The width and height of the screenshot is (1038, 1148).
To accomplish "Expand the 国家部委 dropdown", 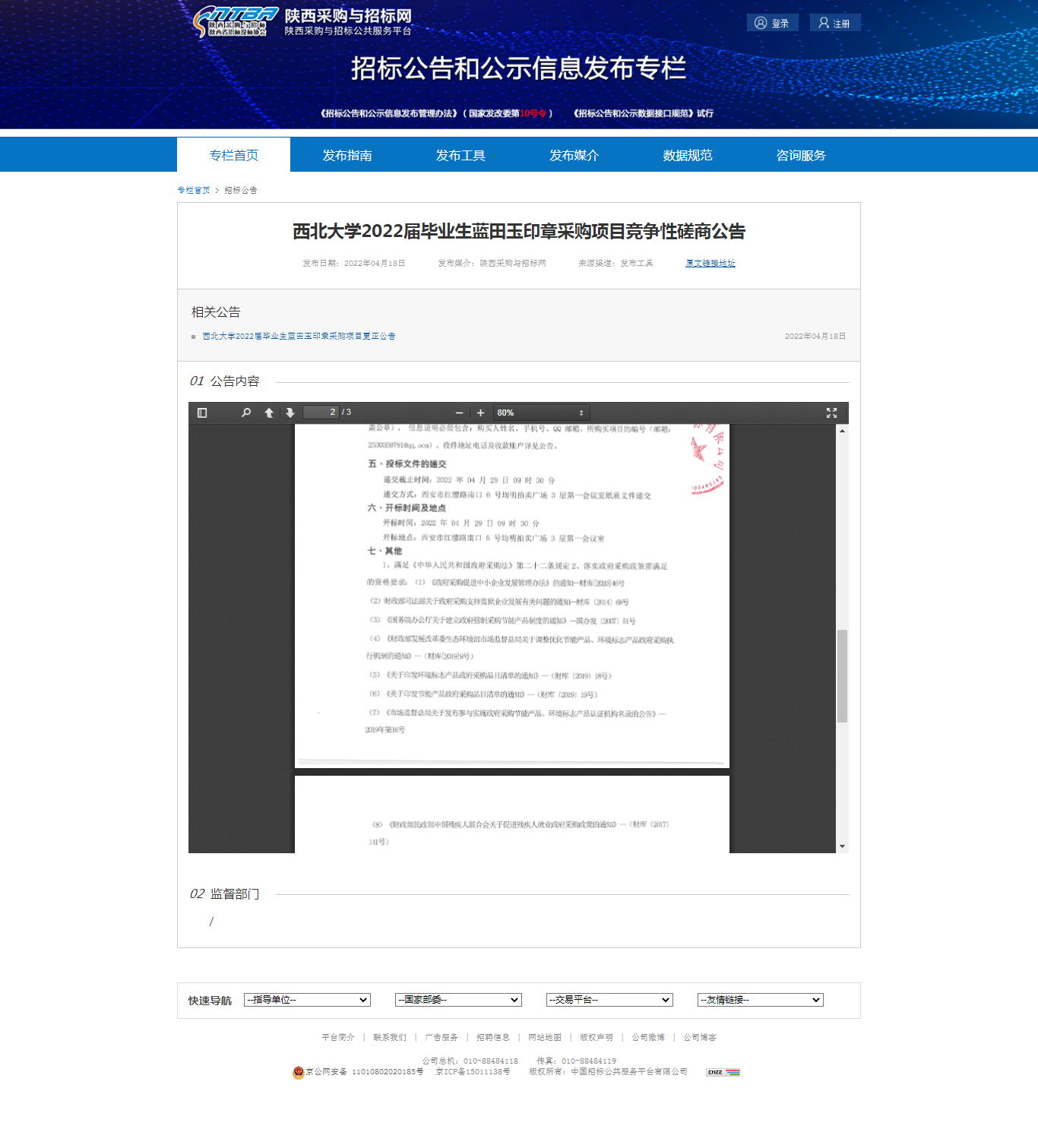I will click(x=458, y=1000).
